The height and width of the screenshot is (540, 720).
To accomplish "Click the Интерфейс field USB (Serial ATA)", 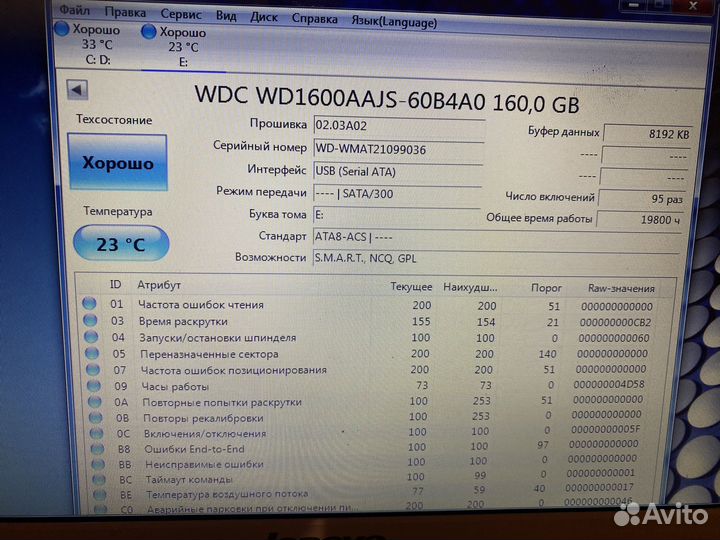I will coord(398,172).
